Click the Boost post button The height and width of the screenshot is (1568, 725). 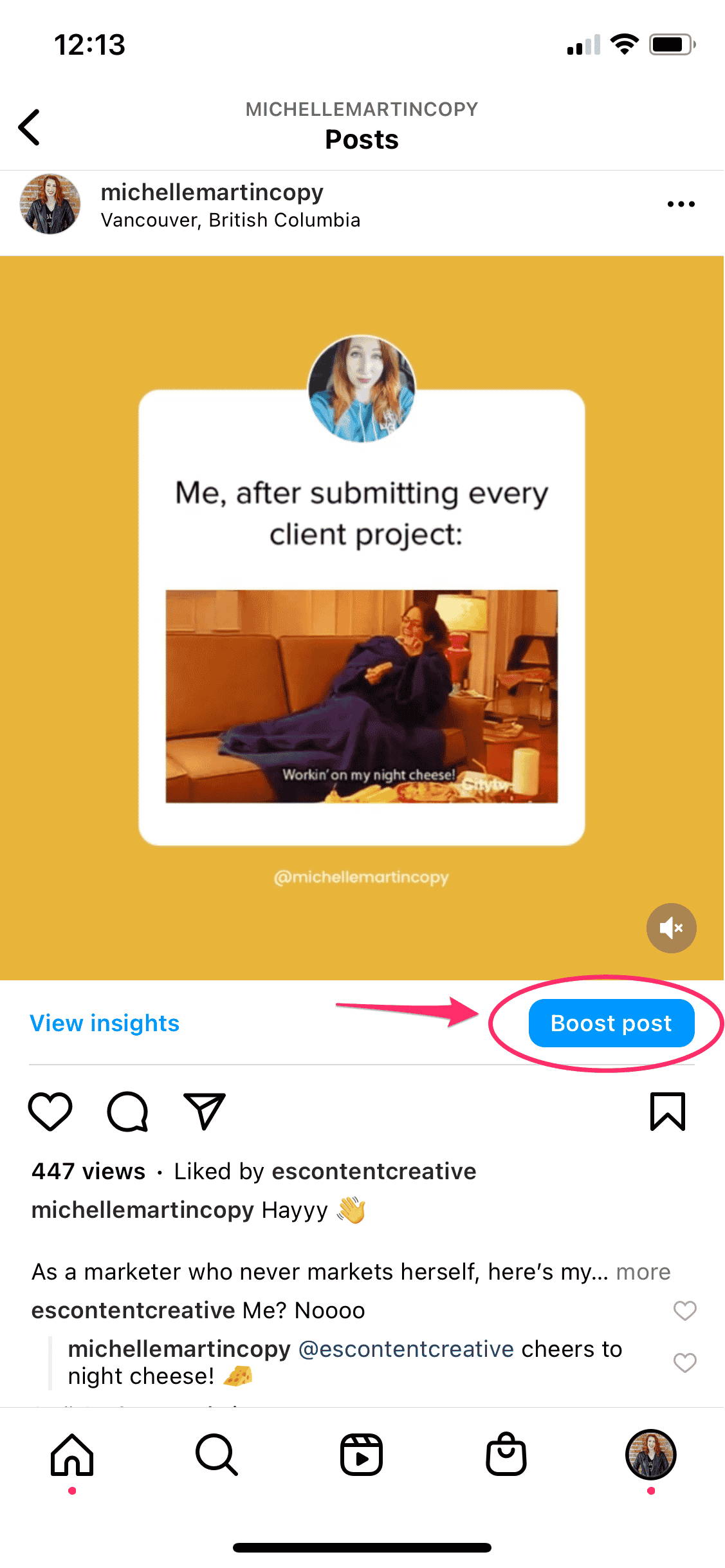611,1023
